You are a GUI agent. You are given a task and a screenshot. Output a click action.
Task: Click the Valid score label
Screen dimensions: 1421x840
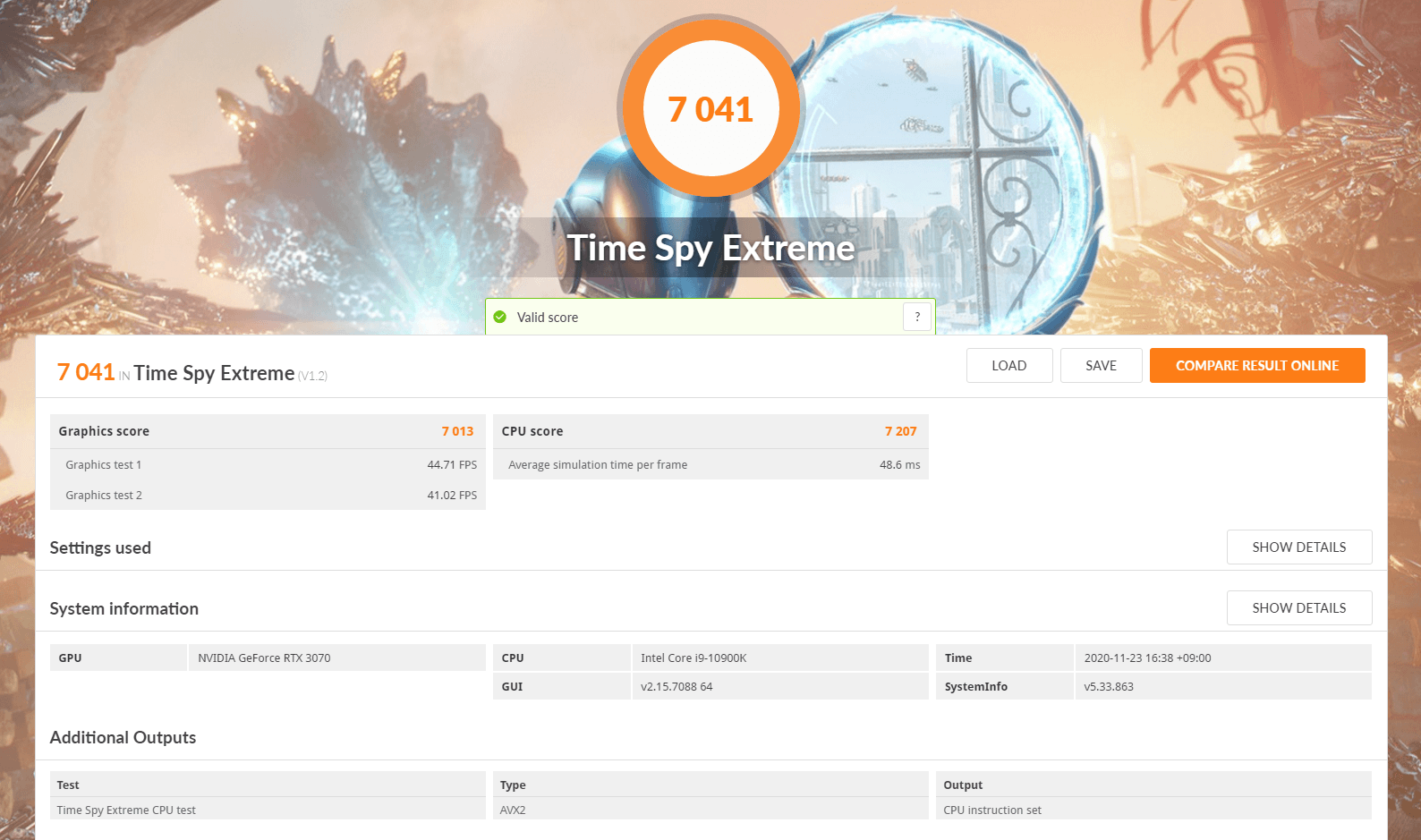point(548,318)
